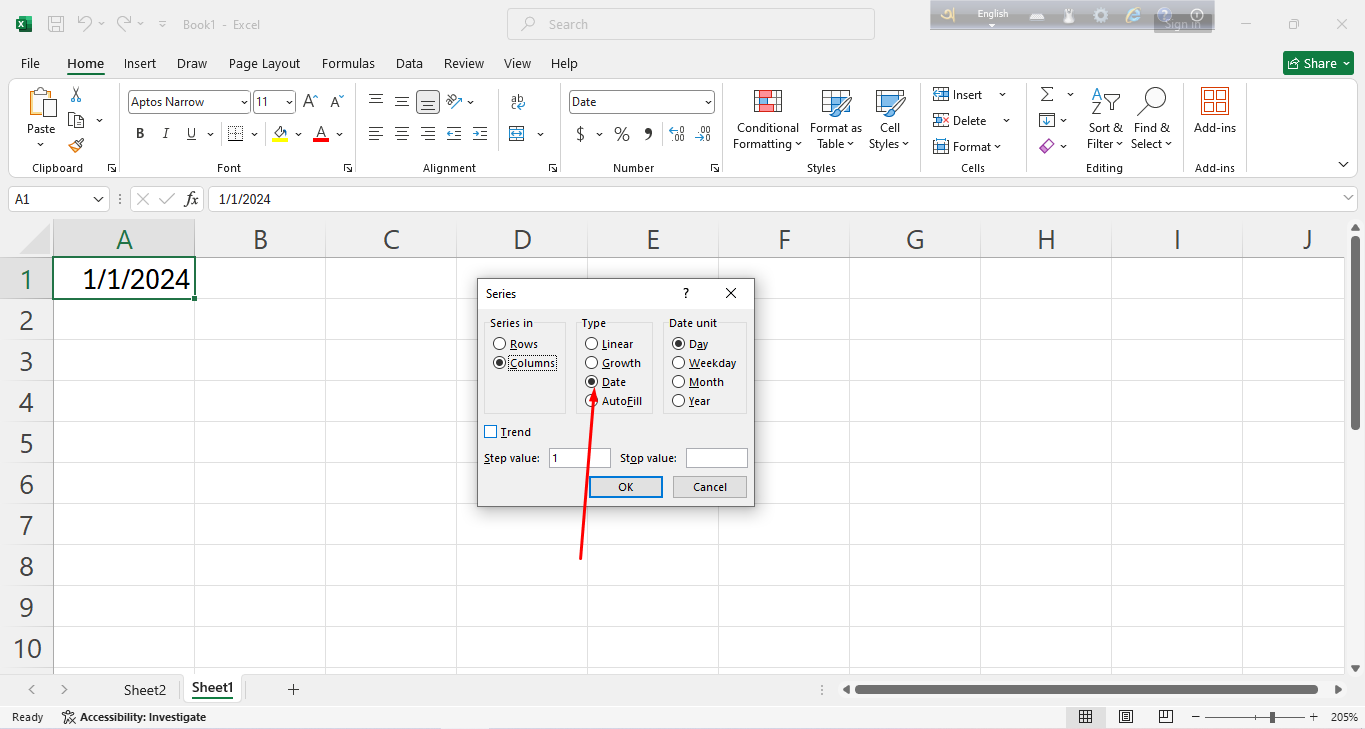Screen dimensions: 1365x729
Task: Switch to the Sheet2 worksheet tab
Action: [x=144, y=690]
